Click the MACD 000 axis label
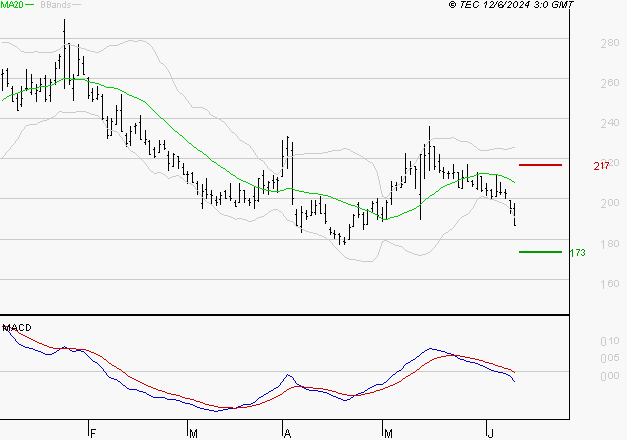The height and width of the screenshot is (440, 627). pyautogui.click(x=610, y=376)
